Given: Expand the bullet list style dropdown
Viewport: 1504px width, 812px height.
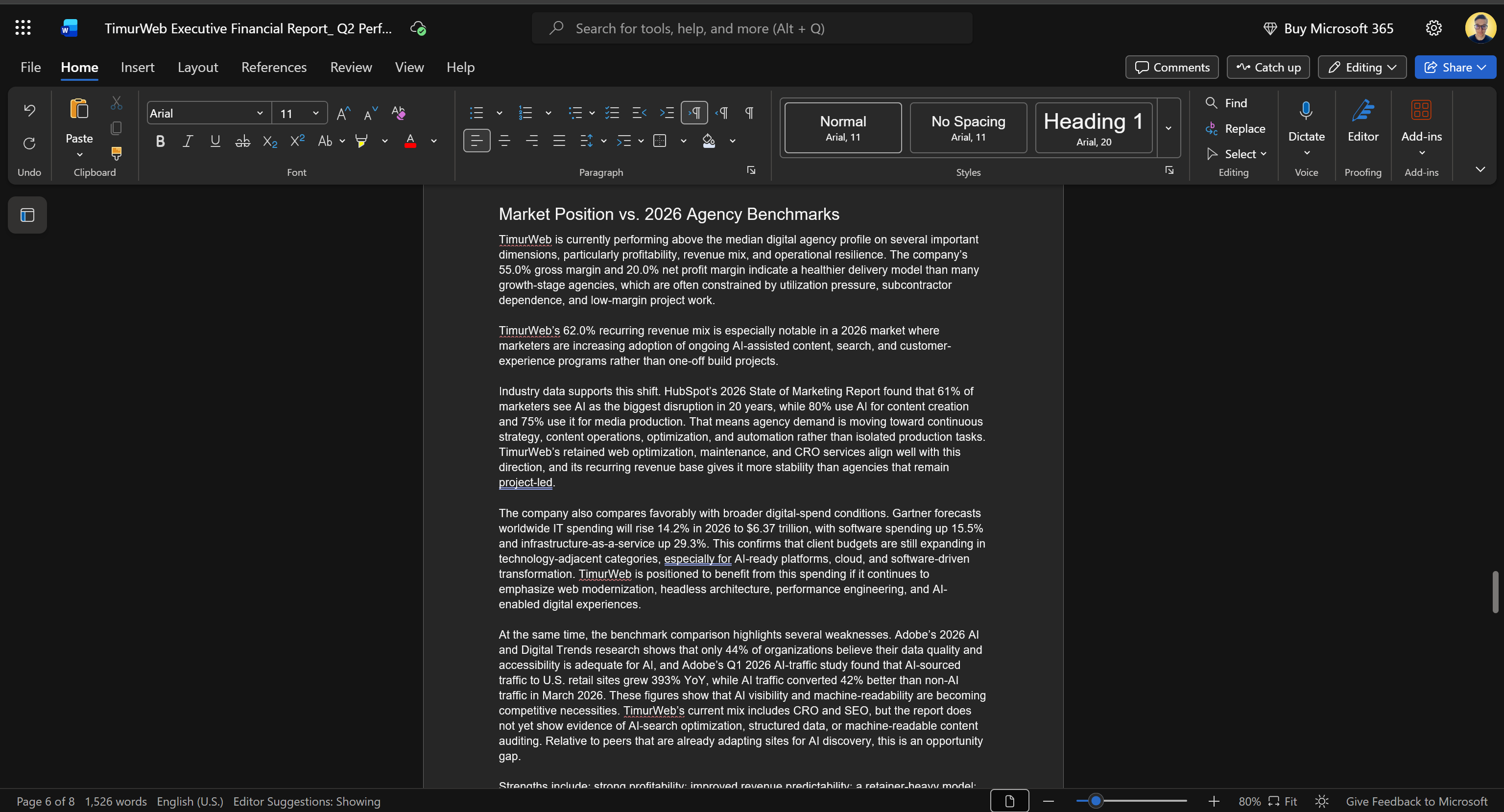Looking at the screenshot, I should coord(499,113).
